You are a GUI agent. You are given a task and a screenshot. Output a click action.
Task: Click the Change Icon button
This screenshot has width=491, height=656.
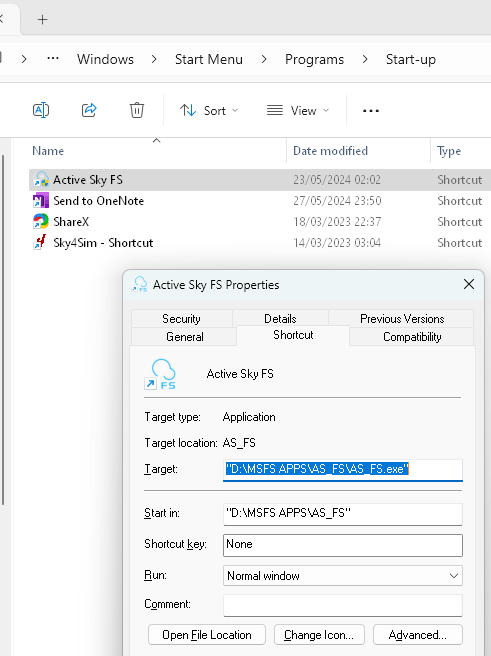pos(319,635)
